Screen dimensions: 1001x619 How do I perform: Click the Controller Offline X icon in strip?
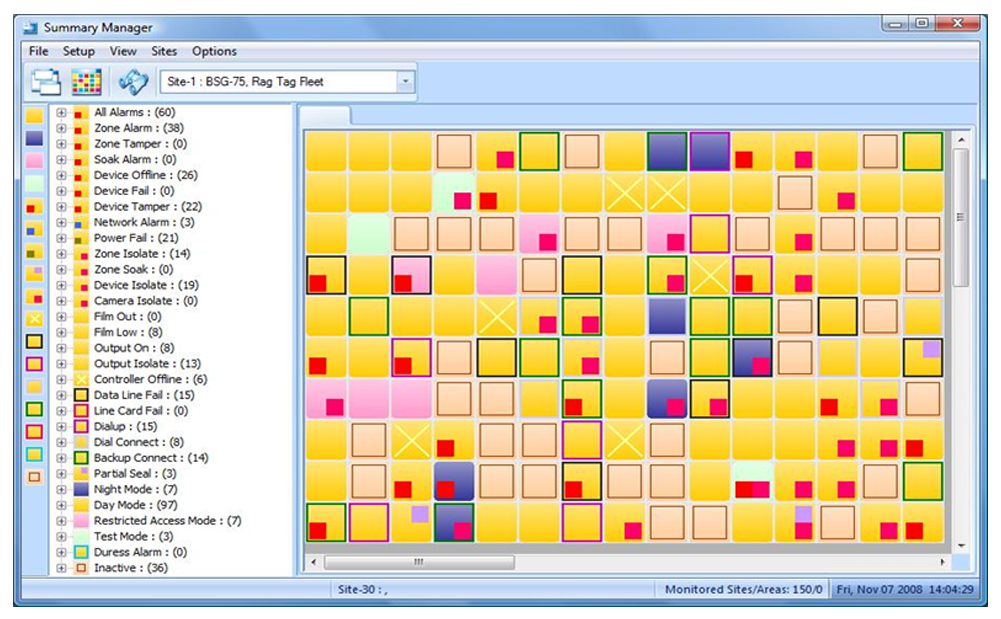[34, 318]
